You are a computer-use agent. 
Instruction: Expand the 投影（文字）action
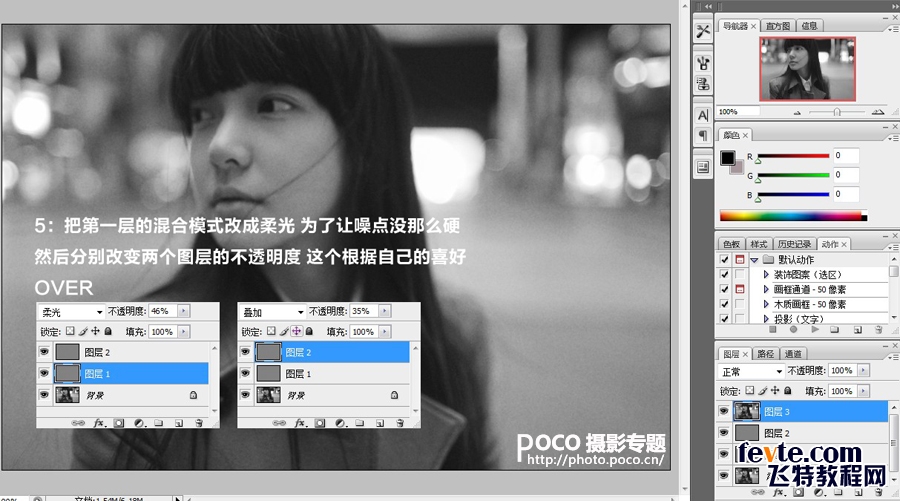pyautogui.click(x=766, y=319)
